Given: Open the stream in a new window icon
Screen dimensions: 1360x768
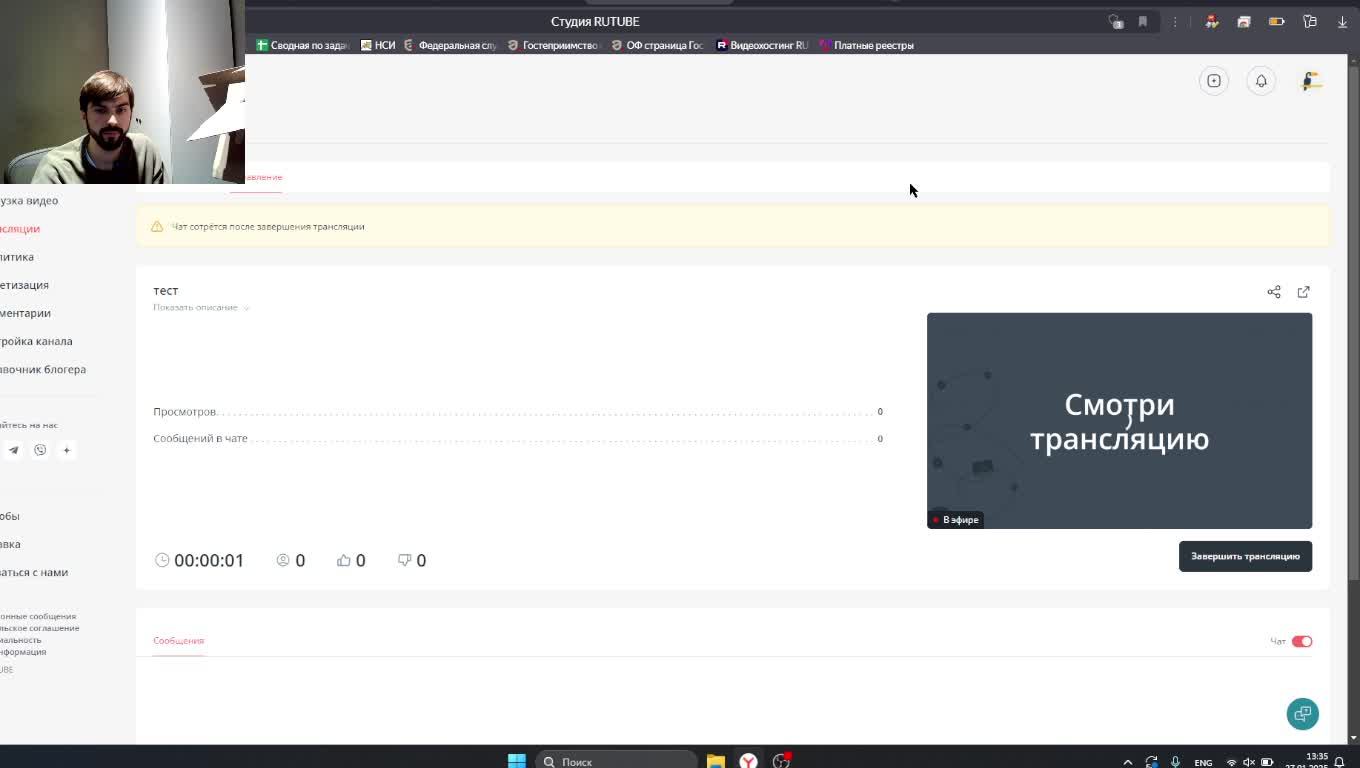Looking at the screenshot, I should [x=1303, y=292].
